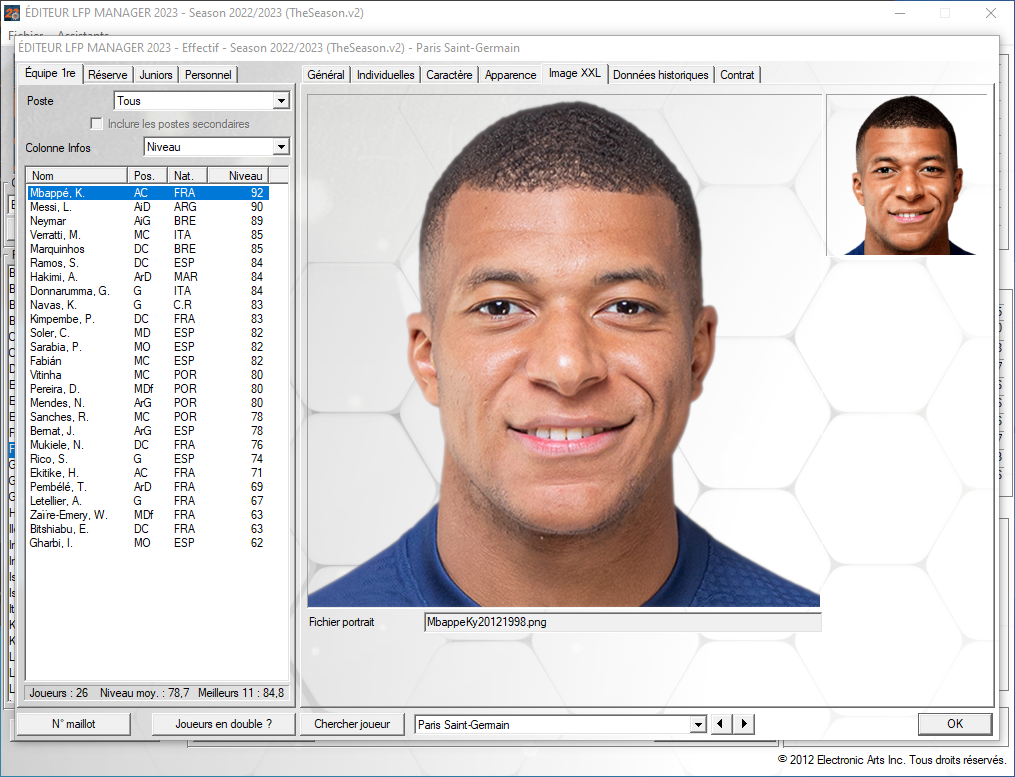The image size is (1015, 777).
Task: Select player Rico, S. in list
Action: (148, 459)
